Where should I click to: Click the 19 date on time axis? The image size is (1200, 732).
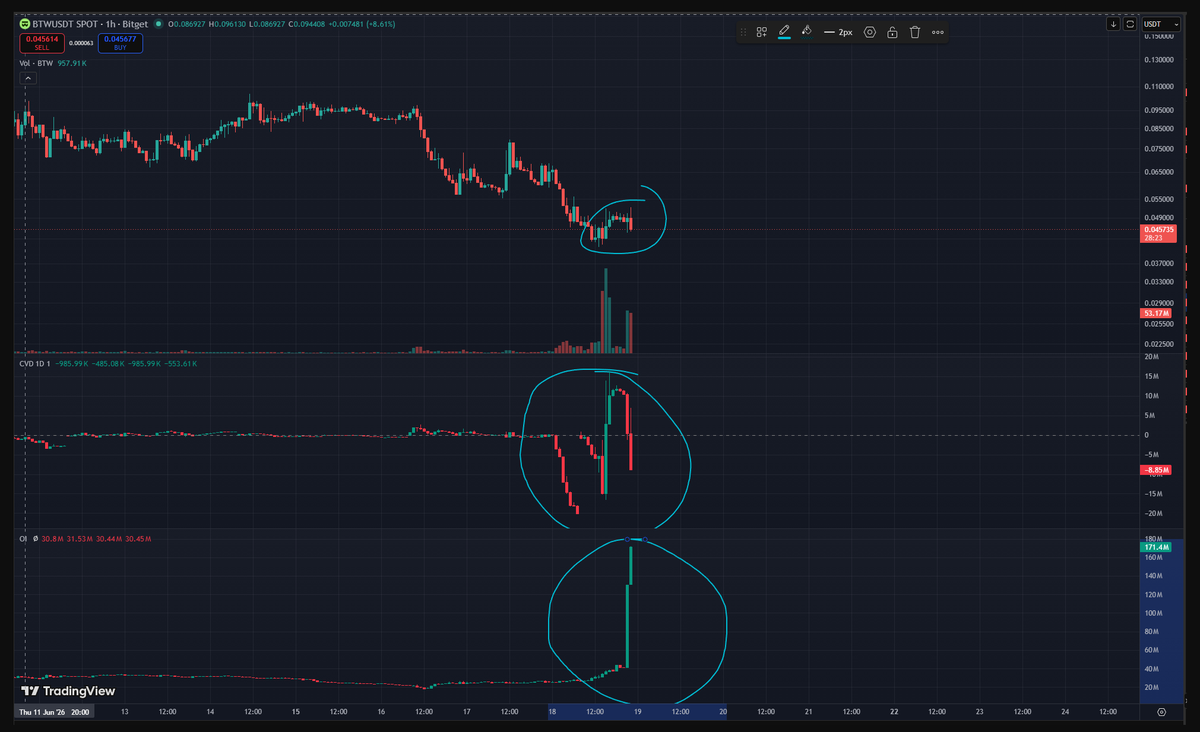coord(637,712)
